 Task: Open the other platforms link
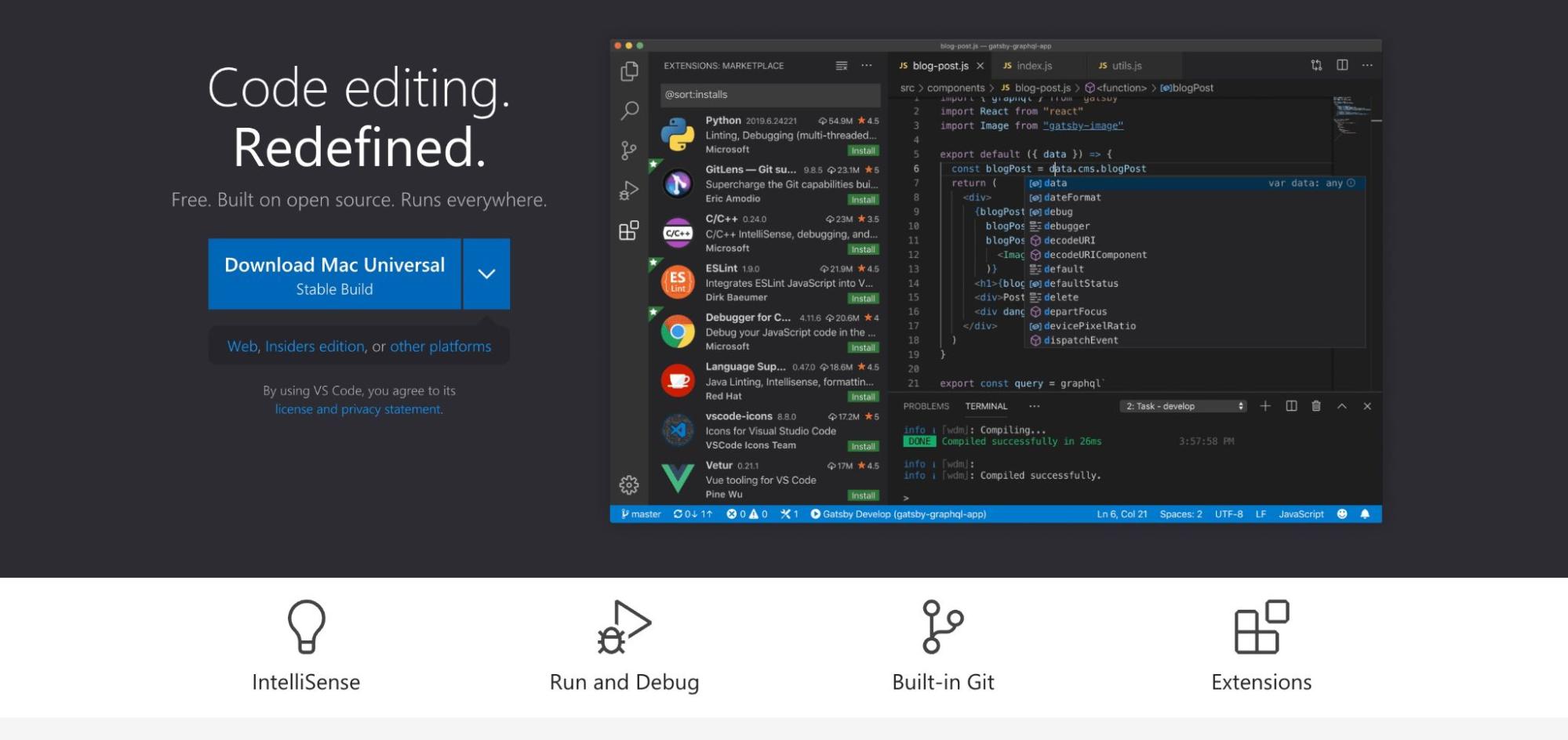[441, 346]
